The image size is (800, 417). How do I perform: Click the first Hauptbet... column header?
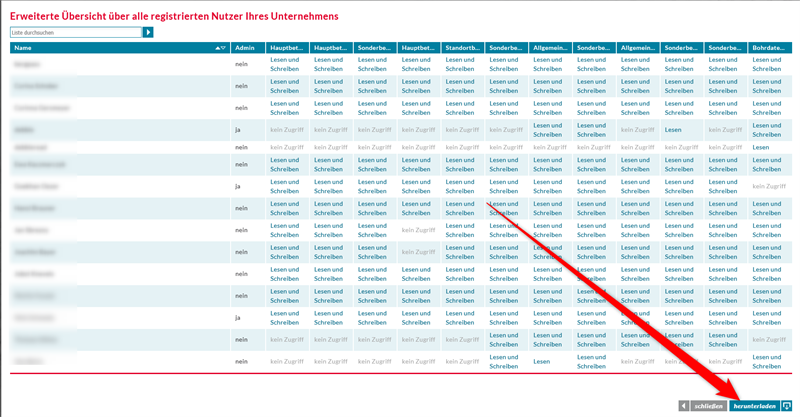(x=285, y=48)
